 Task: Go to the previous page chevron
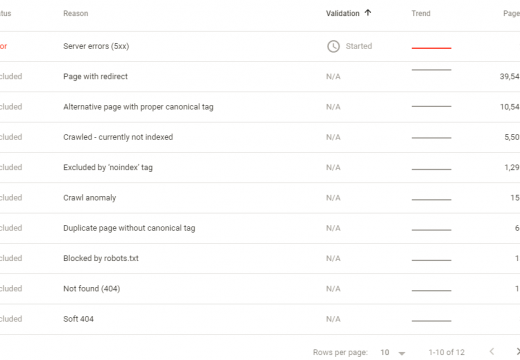[492, 351]
